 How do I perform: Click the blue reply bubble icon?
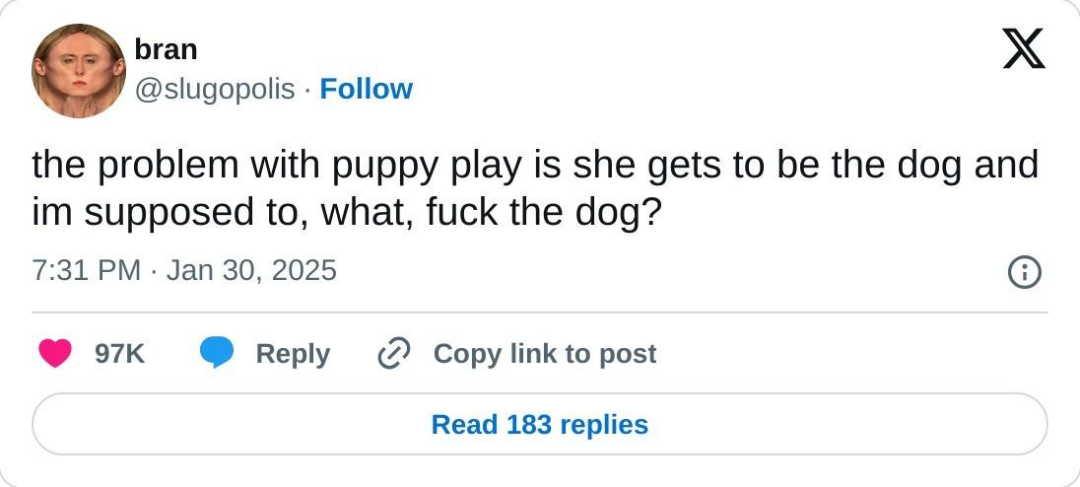[x=216, y=353]
